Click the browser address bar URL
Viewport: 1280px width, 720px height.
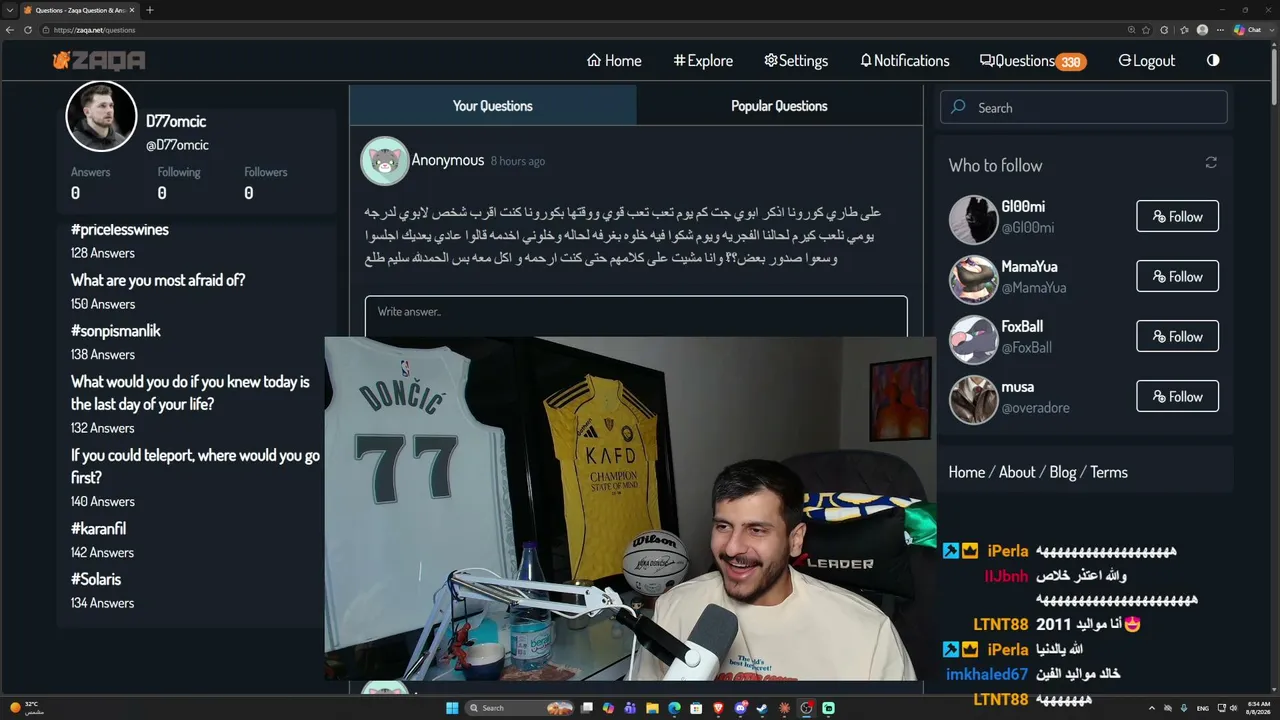point(94,30)
